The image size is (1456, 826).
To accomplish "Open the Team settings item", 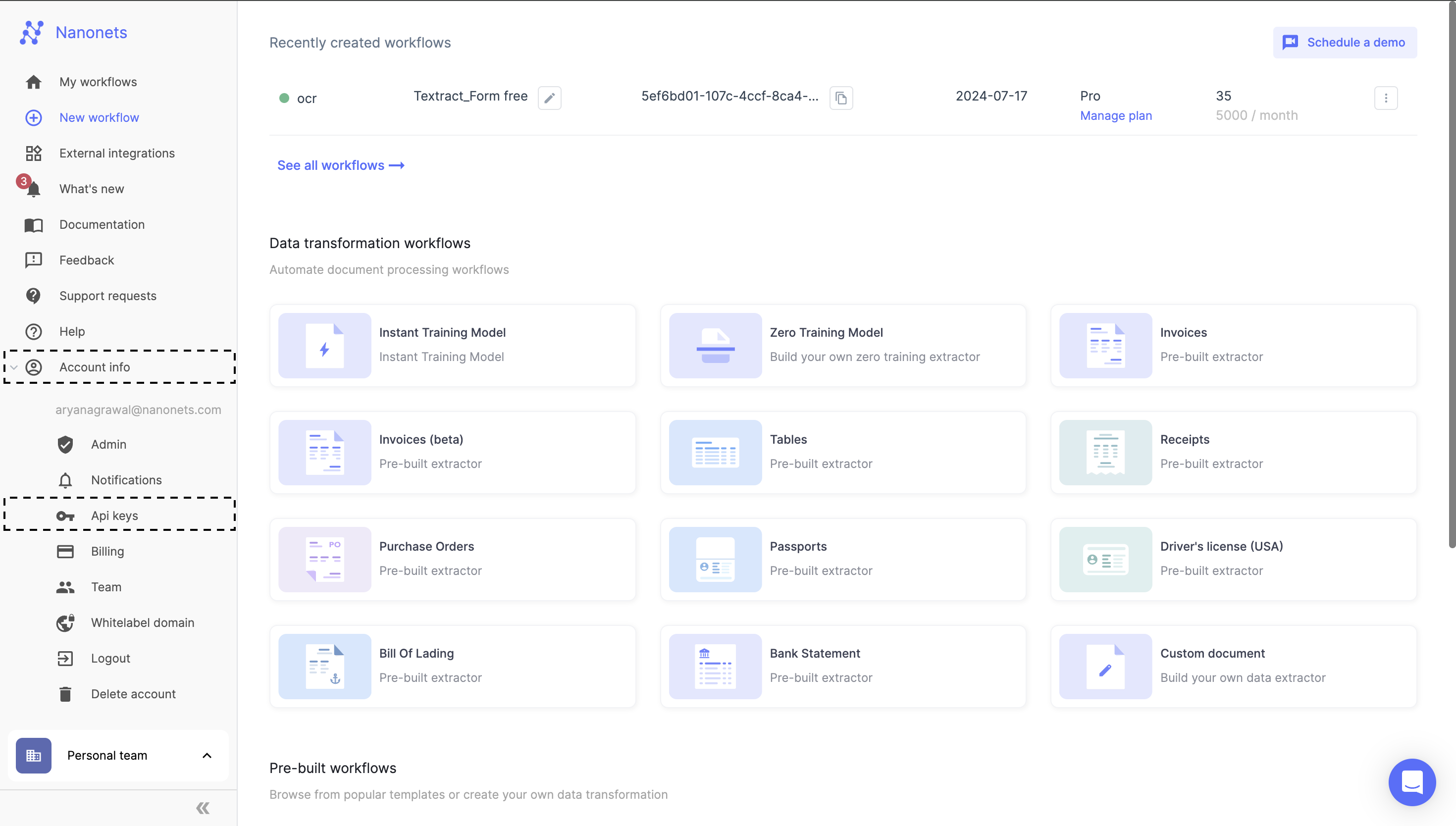I will pyautogui.click(x=106, y=587).
